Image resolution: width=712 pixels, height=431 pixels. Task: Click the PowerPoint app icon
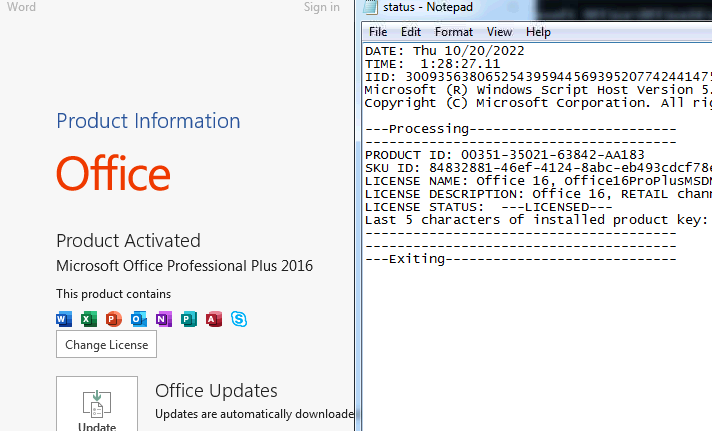pyautogui.click(x=114, y=319)
